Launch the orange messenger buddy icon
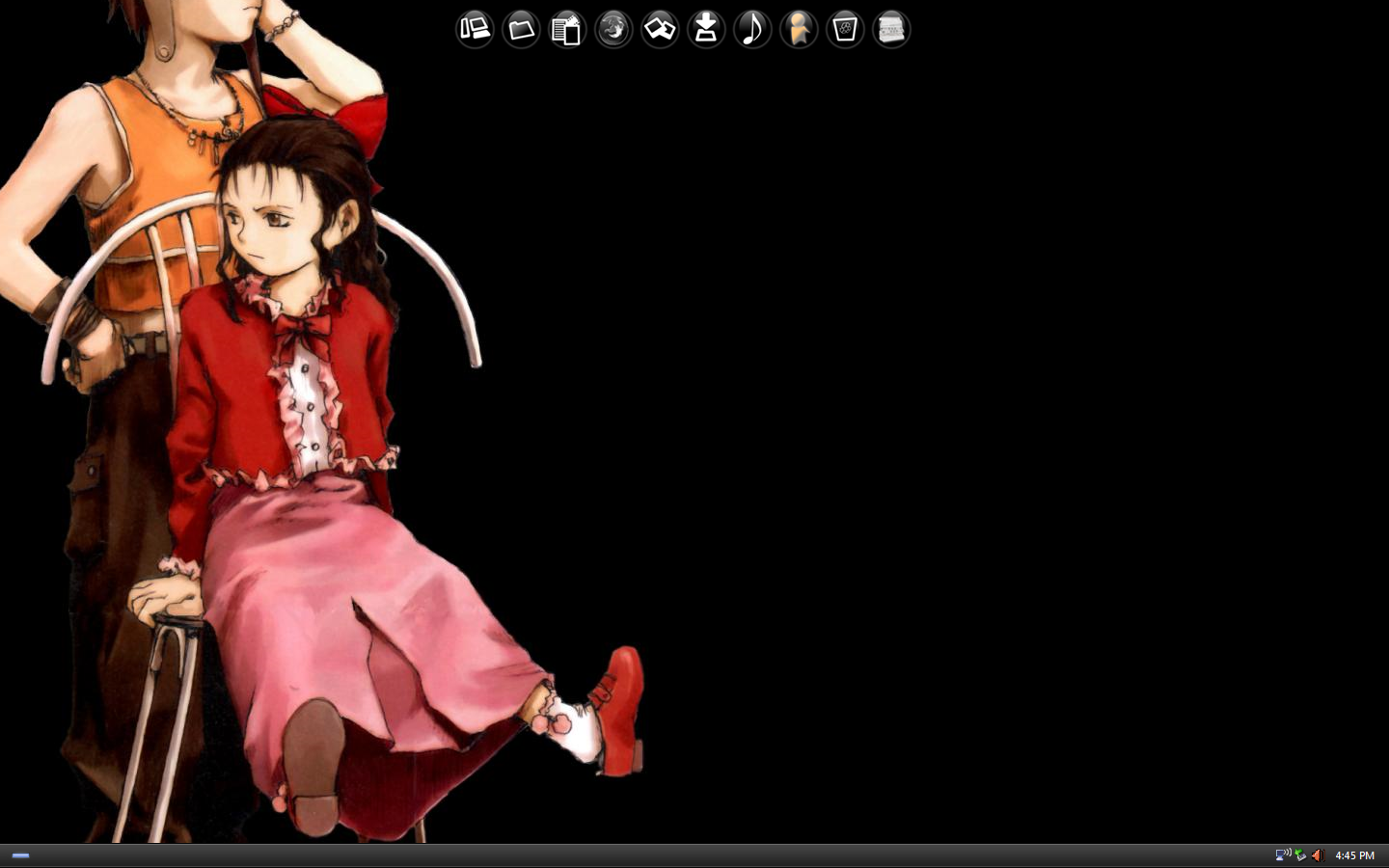This screenshot has height=868, width=1389. [799, 29]
